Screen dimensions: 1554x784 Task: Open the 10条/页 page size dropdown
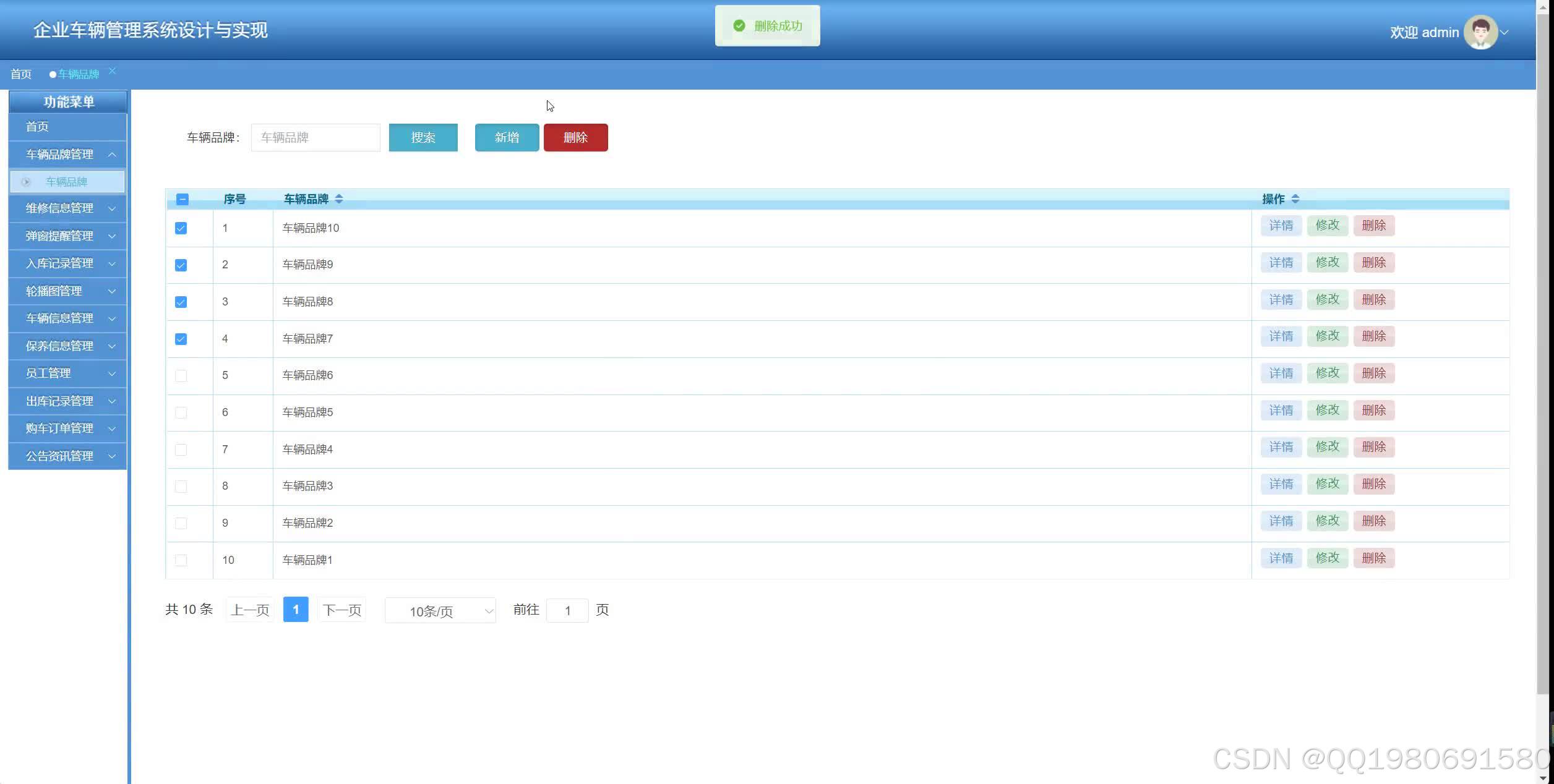[440, 611]
